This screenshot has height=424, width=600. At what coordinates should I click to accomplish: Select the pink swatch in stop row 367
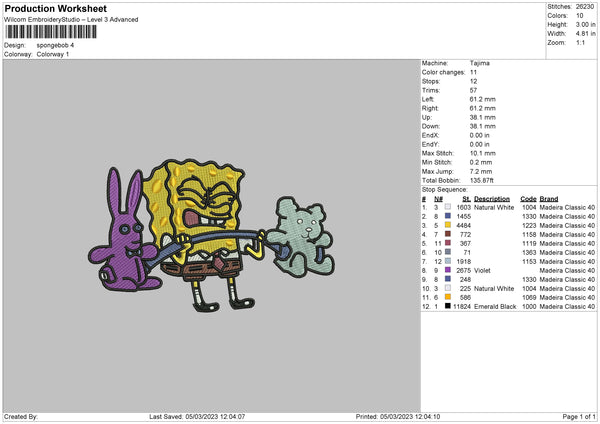coord(447,243)
